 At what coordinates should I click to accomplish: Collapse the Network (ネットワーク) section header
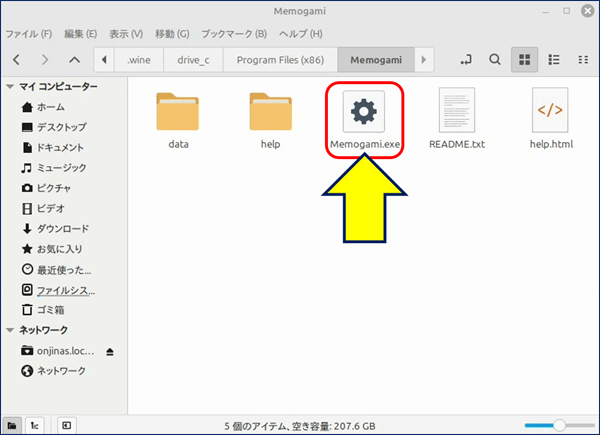(10, 330)
